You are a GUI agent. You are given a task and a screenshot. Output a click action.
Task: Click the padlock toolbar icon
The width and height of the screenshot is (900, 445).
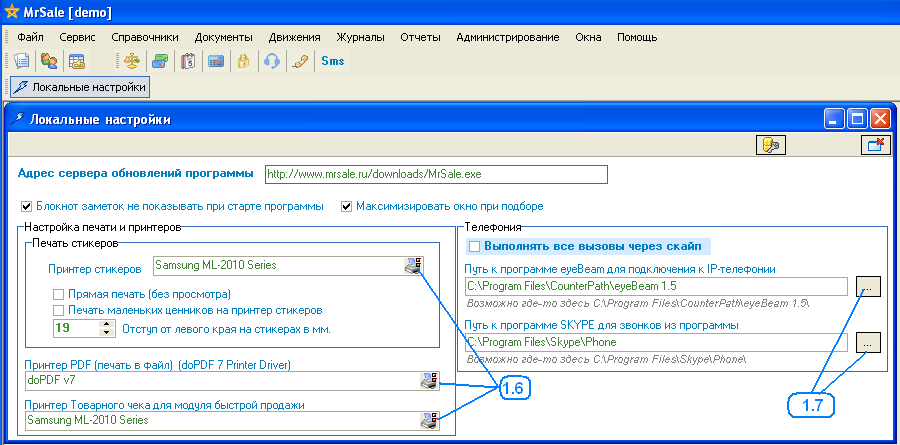pyautogui.click(x=243, y=61)
